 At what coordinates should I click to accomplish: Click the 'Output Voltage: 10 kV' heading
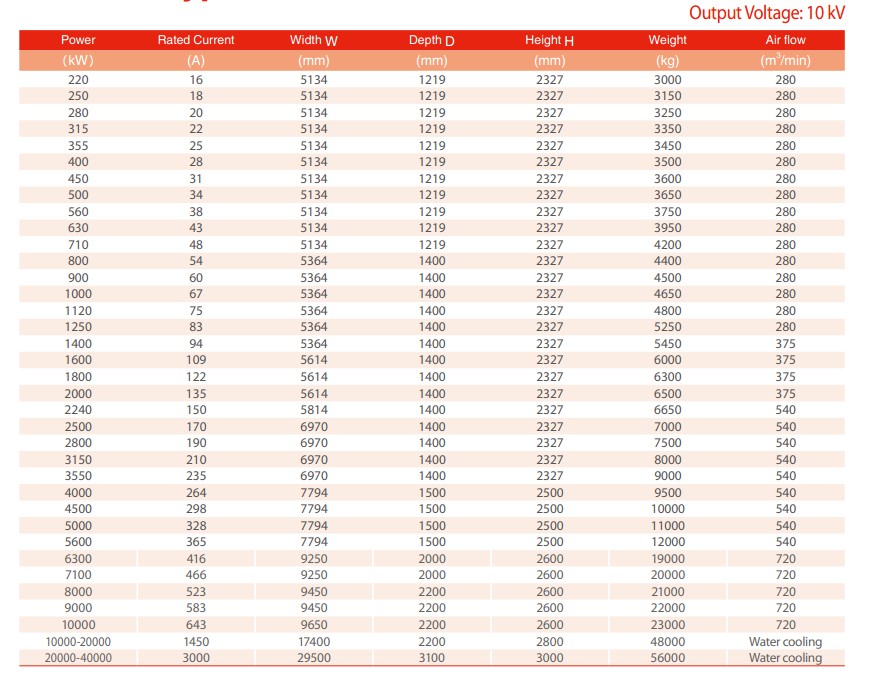pos(766,12)
